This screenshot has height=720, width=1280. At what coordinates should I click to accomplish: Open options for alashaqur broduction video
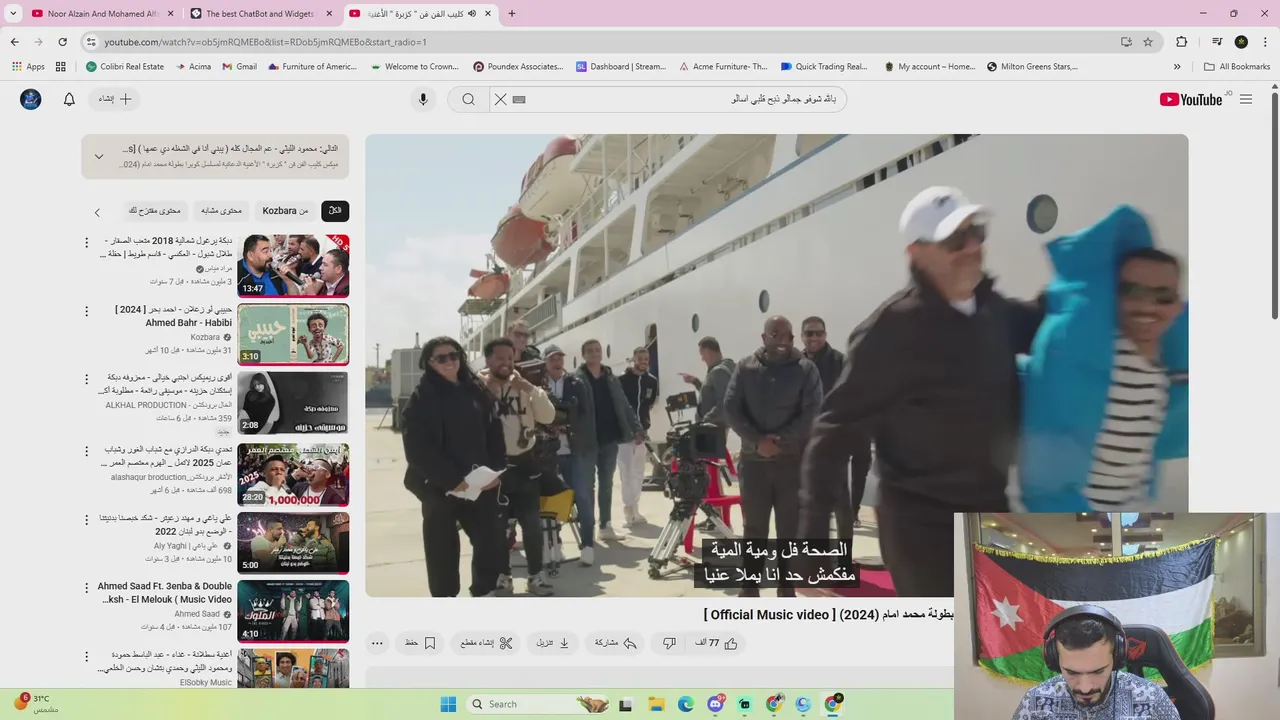click(86, 451)
